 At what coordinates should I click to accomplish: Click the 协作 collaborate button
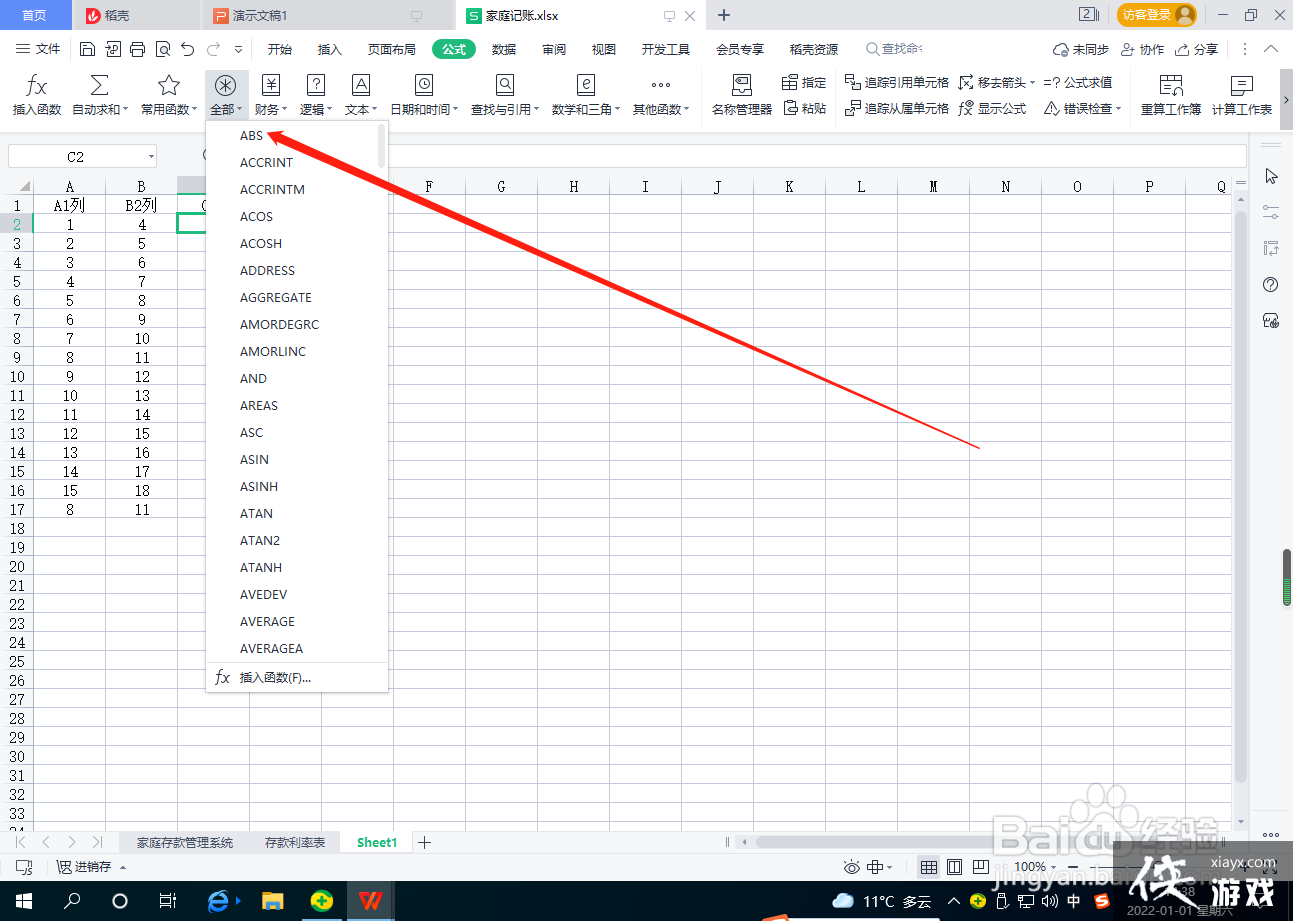pyautogui.click(x=1143, y=49)
